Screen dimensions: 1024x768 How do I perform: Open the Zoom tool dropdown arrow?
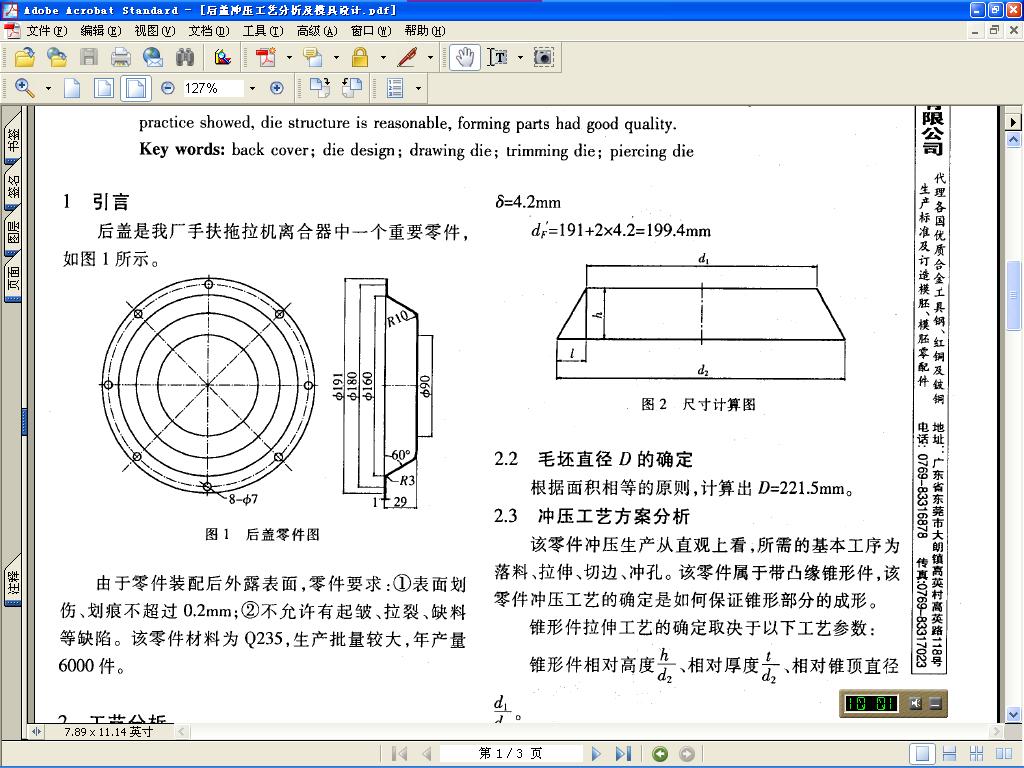click(48, 88)
